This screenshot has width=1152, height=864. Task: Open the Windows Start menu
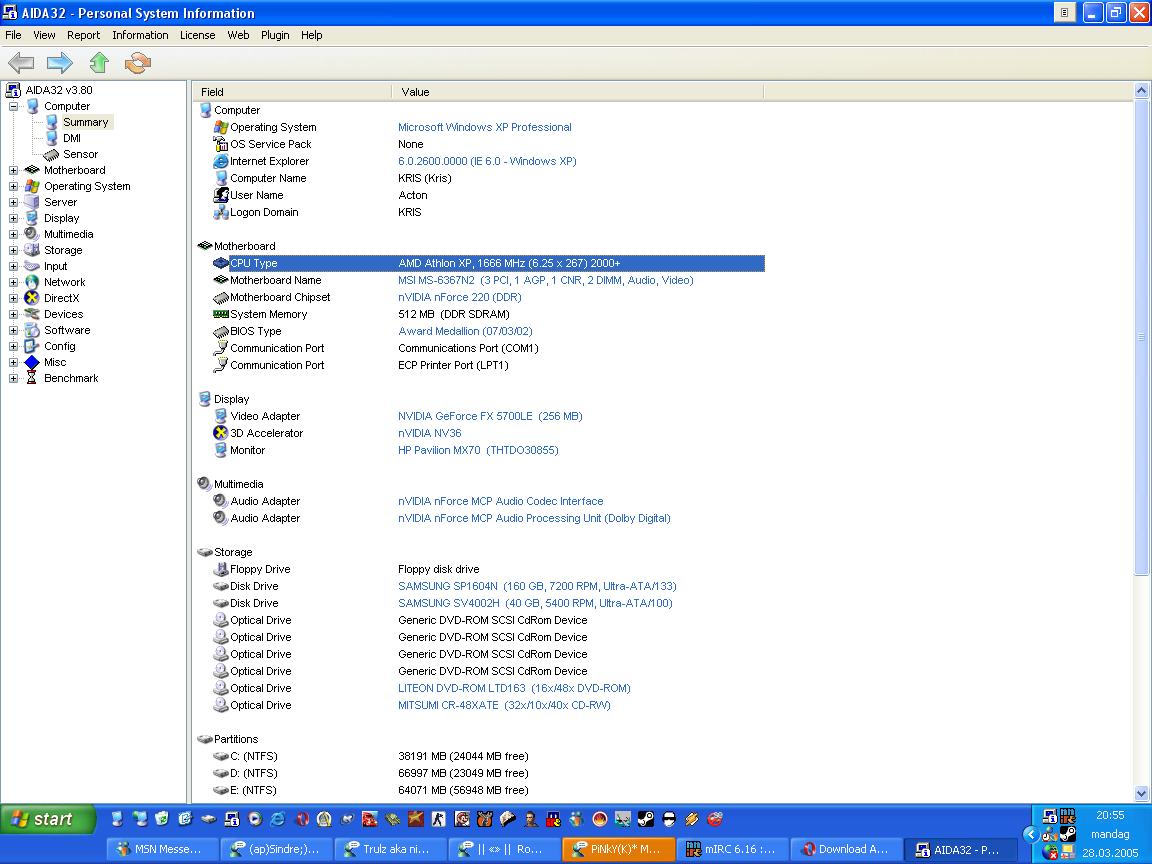coord(48,818)
